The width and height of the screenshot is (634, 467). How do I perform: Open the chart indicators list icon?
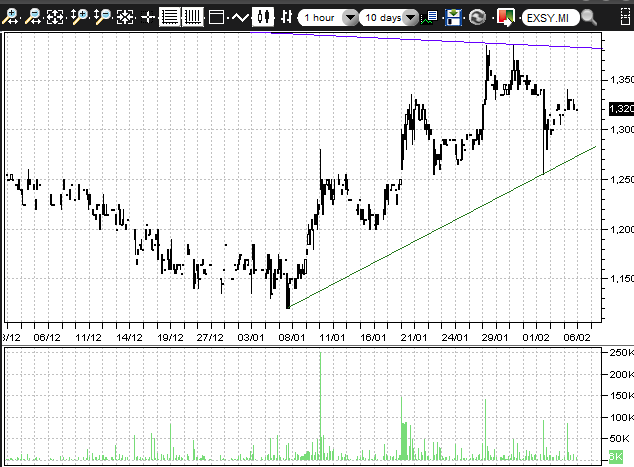429,17
